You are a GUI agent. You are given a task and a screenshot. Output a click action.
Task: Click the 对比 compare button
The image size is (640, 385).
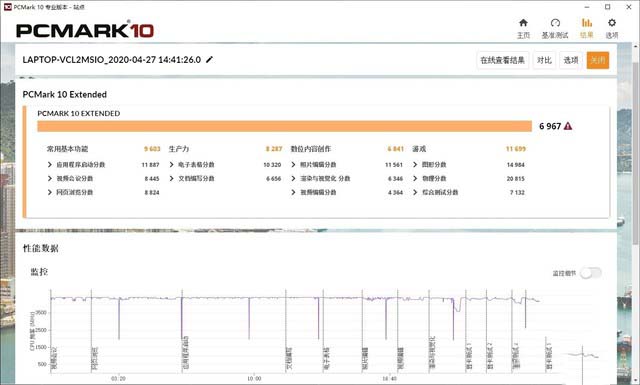[544, 60]
